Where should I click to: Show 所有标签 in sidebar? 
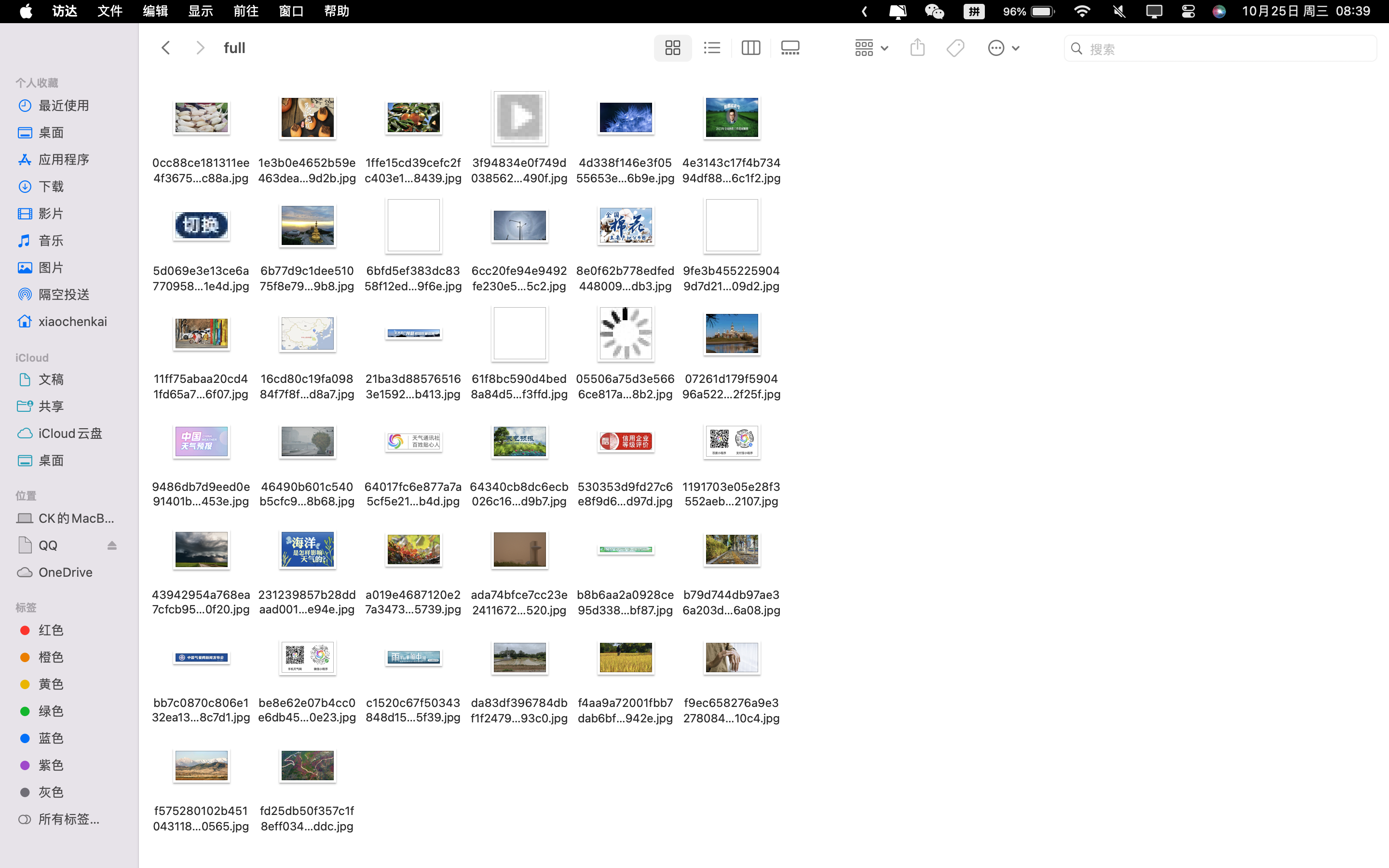pyautogui.click(x=68, y=819)
